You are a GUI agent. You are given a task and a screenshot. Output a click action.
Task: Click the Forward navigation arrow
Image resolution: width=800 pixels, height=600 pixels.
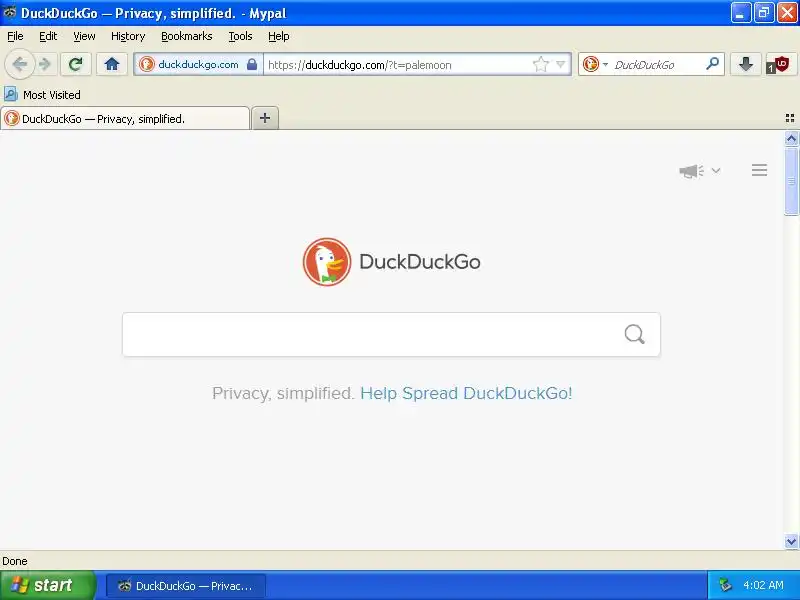pos(45,64)
